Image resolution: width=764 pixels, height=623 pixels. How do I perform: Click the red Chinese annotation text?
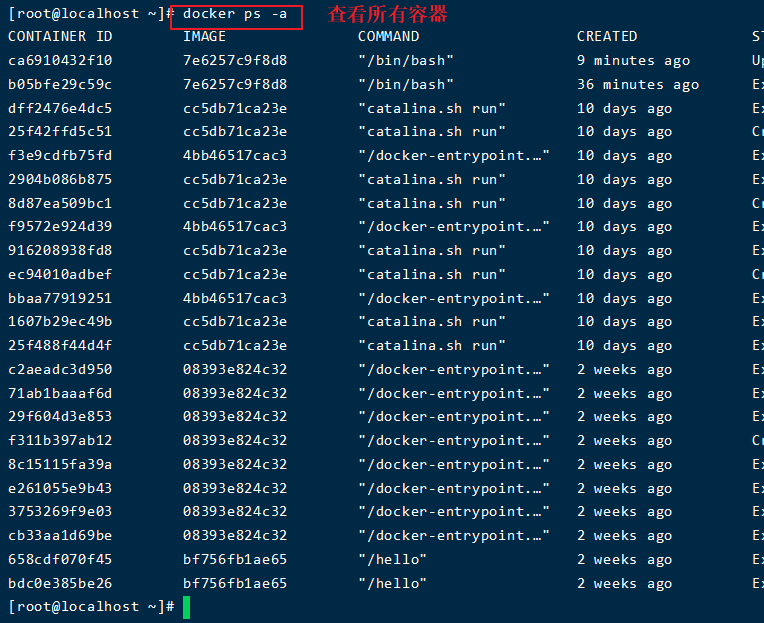tap(387, 14)
